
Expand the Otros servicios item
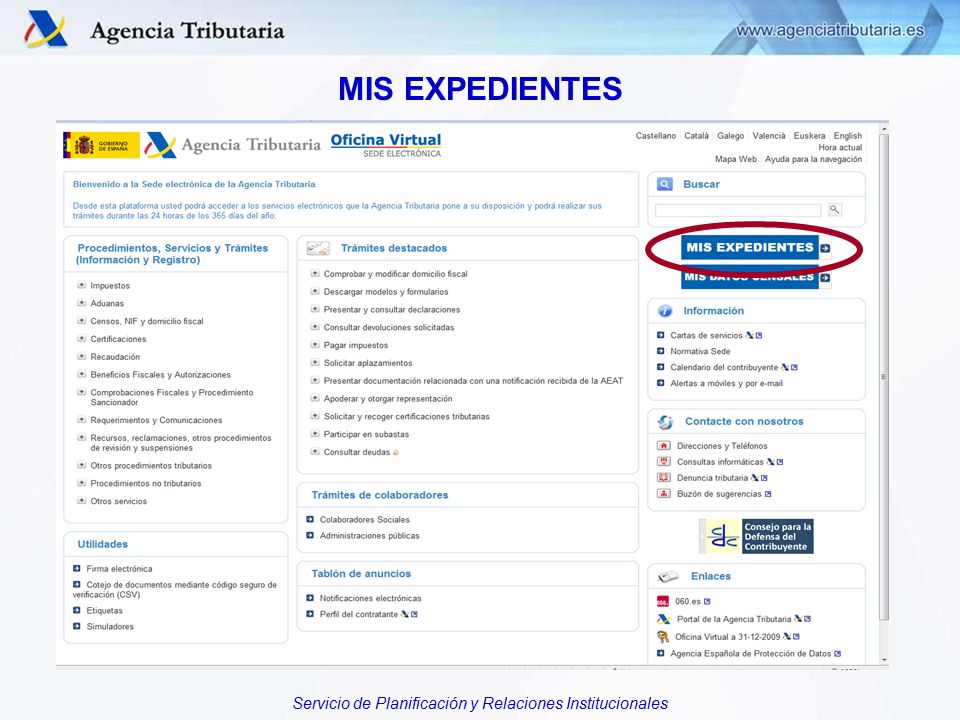pyautogui.click(x=81, y=500)
